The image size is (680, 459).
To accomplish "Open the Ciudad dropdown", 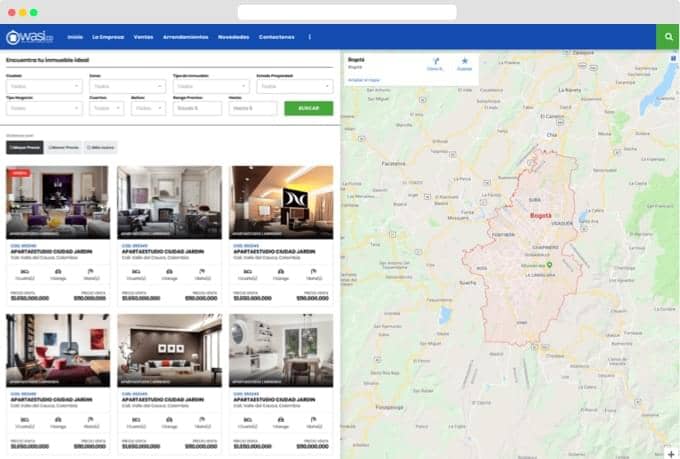I will click(x=44, y=87).
